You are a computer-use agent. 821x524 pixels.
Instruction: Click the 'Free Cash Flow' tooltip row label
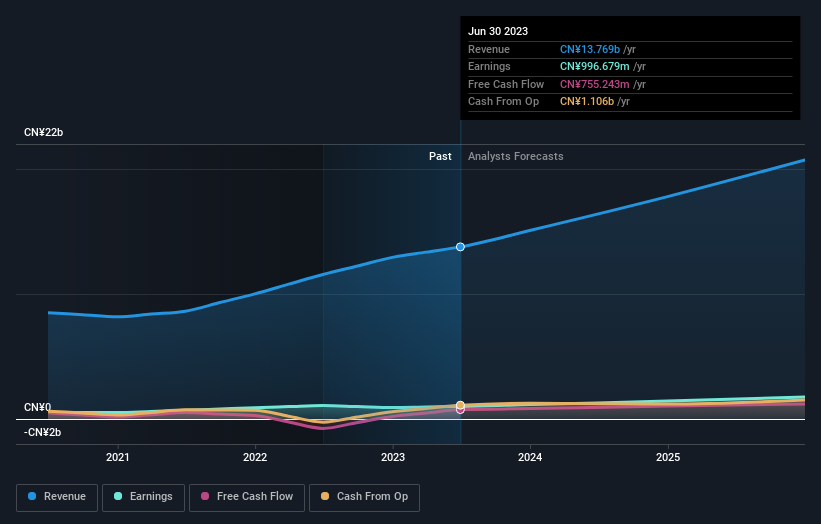[x=506, y=84]
